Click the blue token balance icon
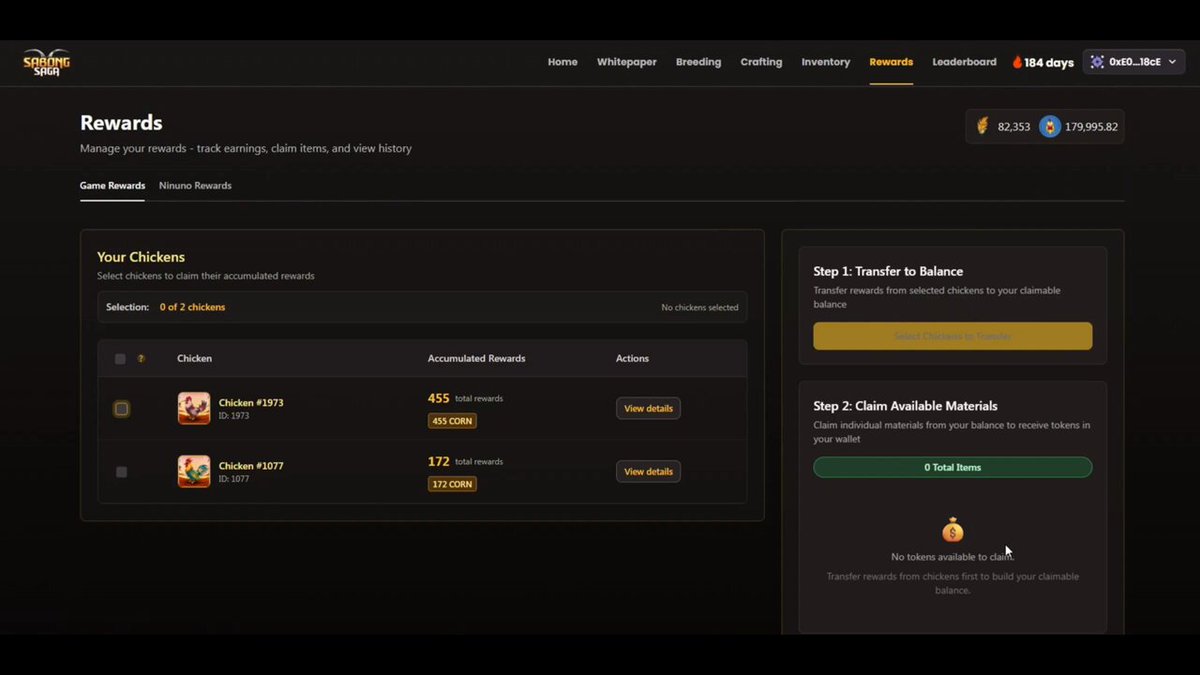This screenshot has width=1200, height=675. (x=1049, y=126)
